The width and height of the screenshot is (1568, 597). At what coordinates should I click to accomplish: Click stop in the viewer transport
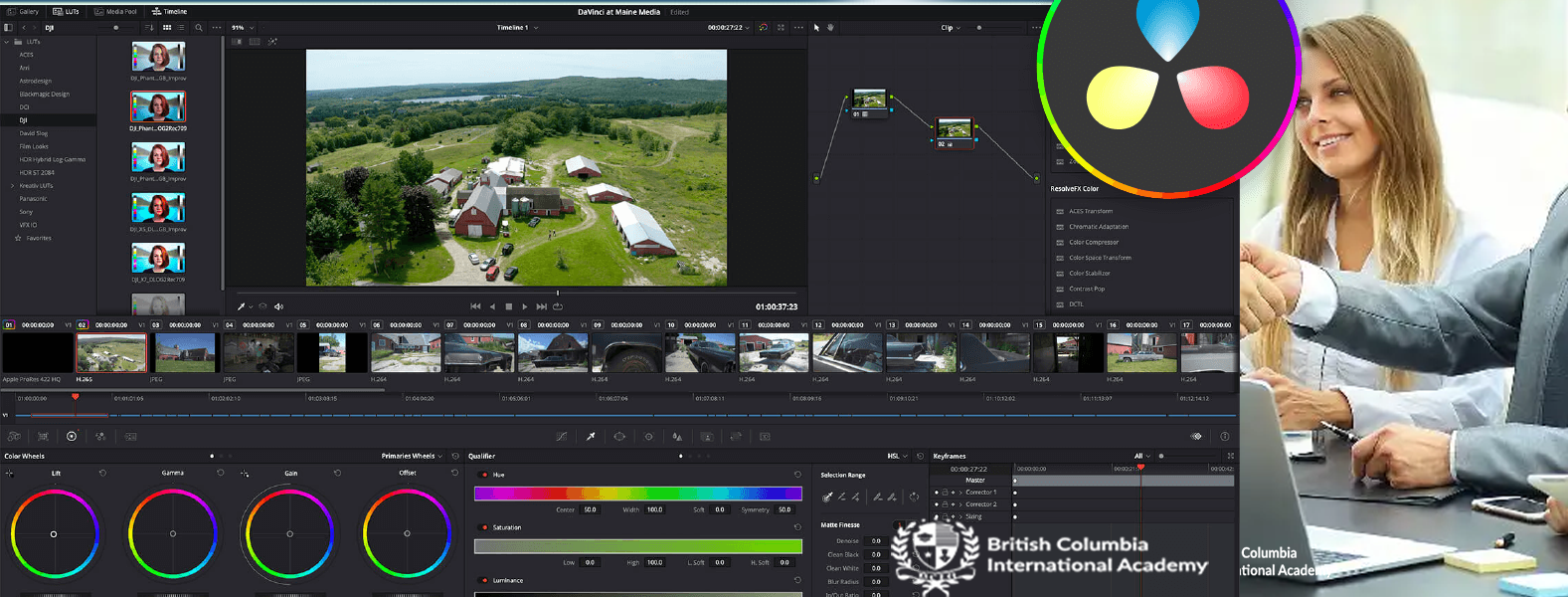click(508, 306)
